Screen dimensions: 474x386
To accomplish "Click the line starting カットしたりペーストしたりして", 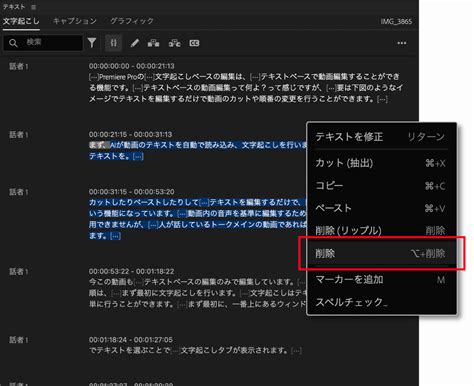I will tap(197, 202).
